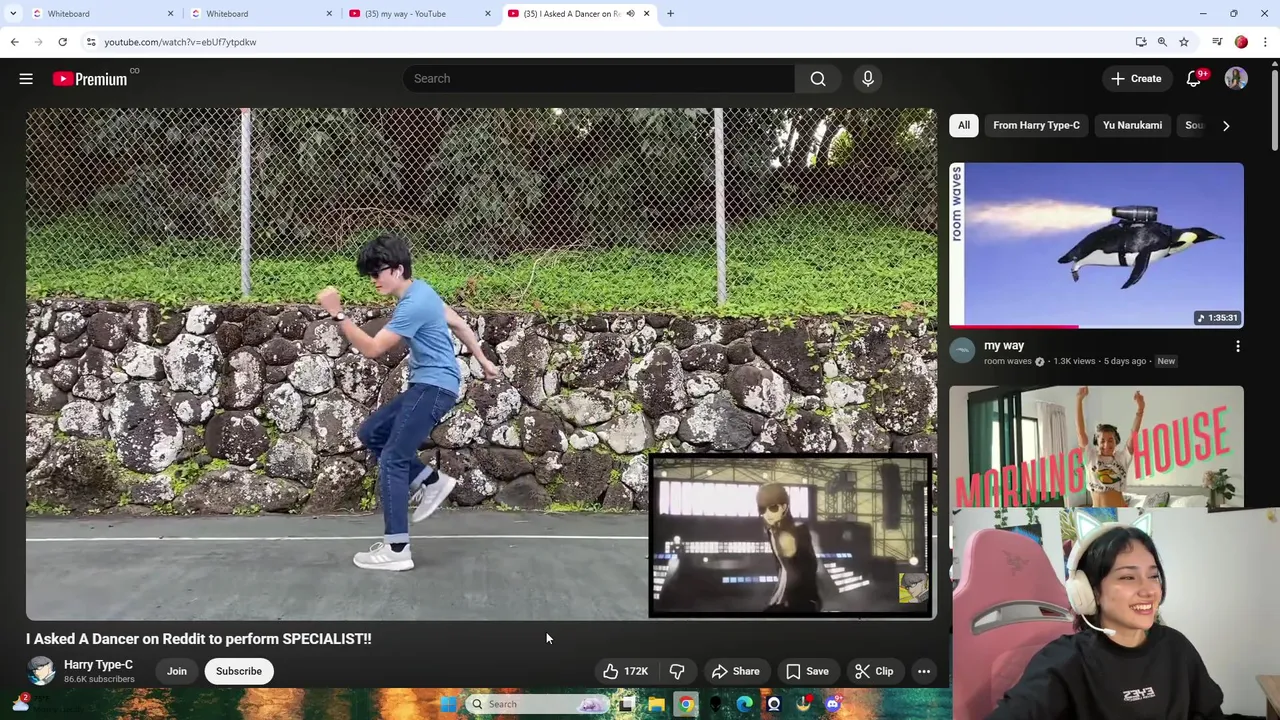The width and height of the screenshot is (1280, 720).
Task: Open File Explorer from the taskbar
Action: point(656,704)
